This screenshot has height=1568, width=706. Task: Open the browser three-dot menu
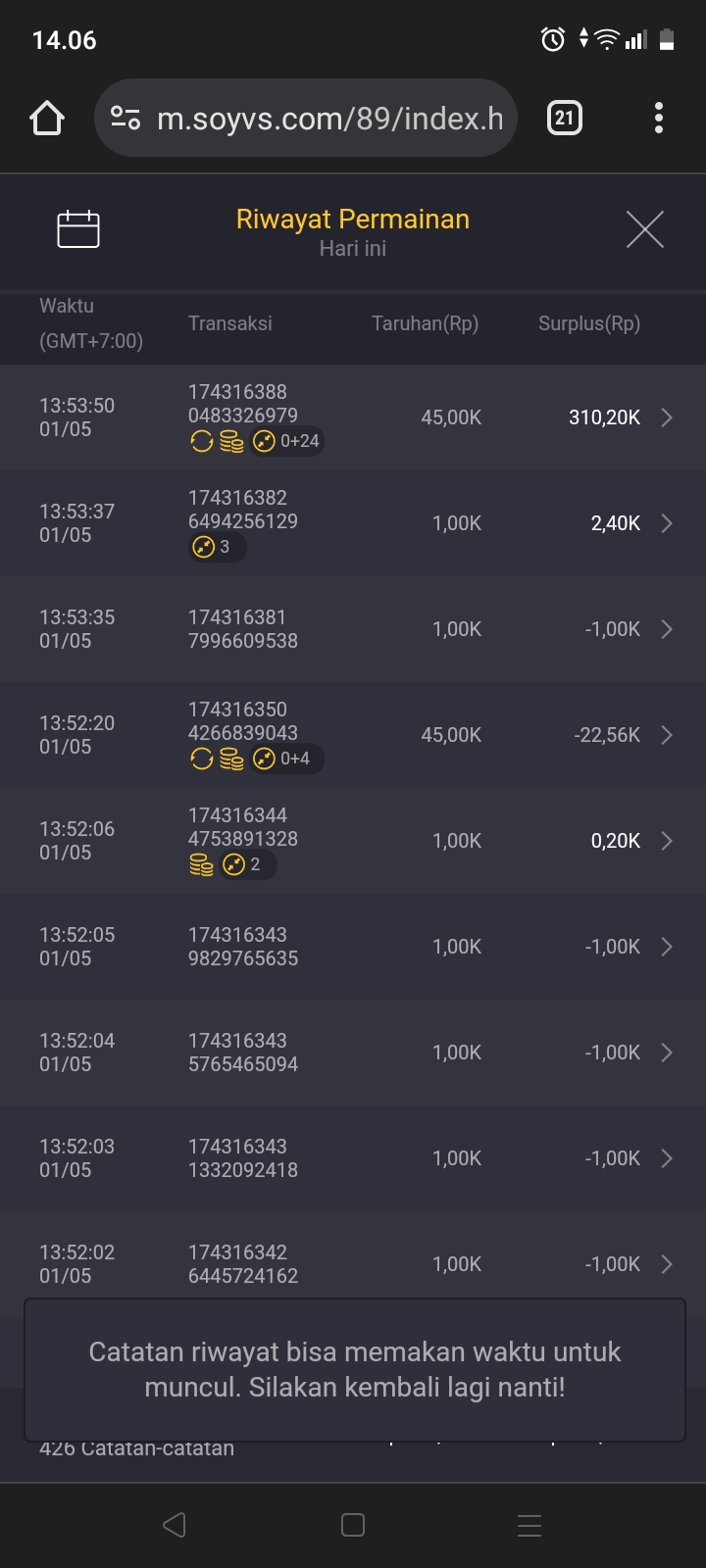[x=659, y=119]
